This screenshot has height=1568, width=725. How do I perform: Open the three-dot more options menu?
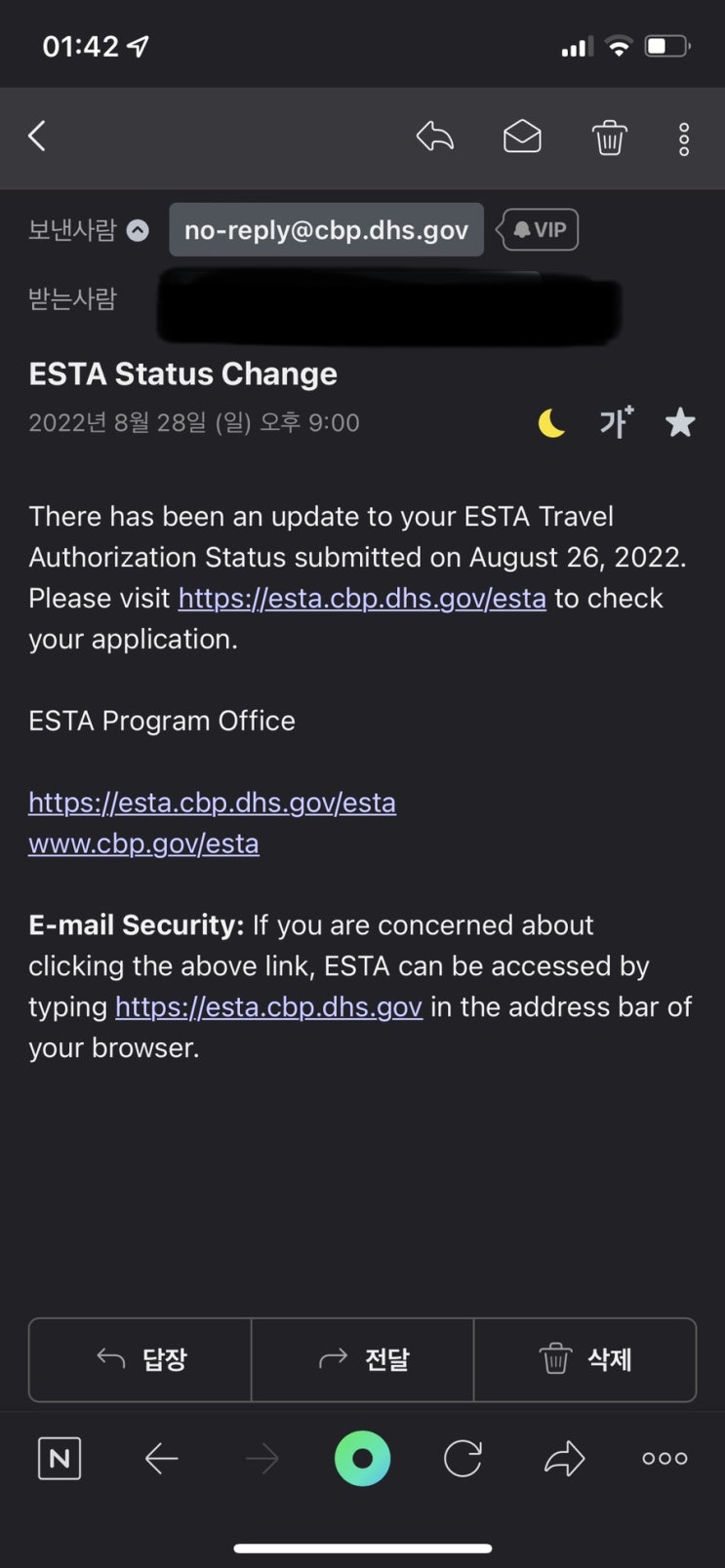684,139
